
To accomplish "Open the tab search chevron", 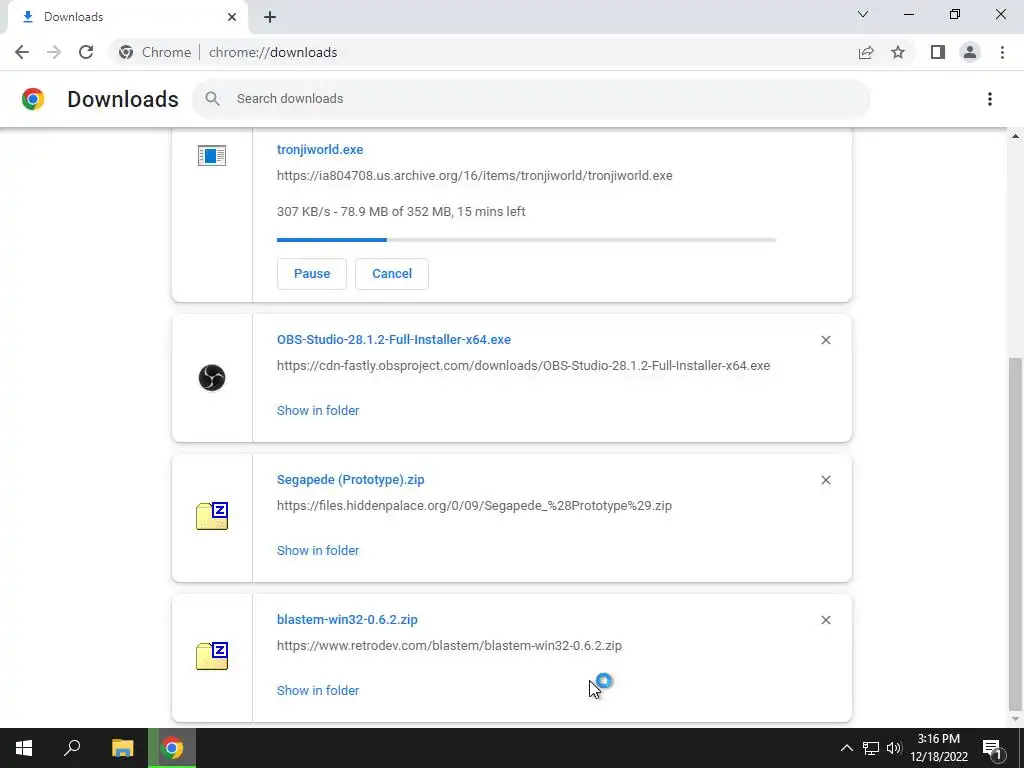I will click(x=863, y=14).
